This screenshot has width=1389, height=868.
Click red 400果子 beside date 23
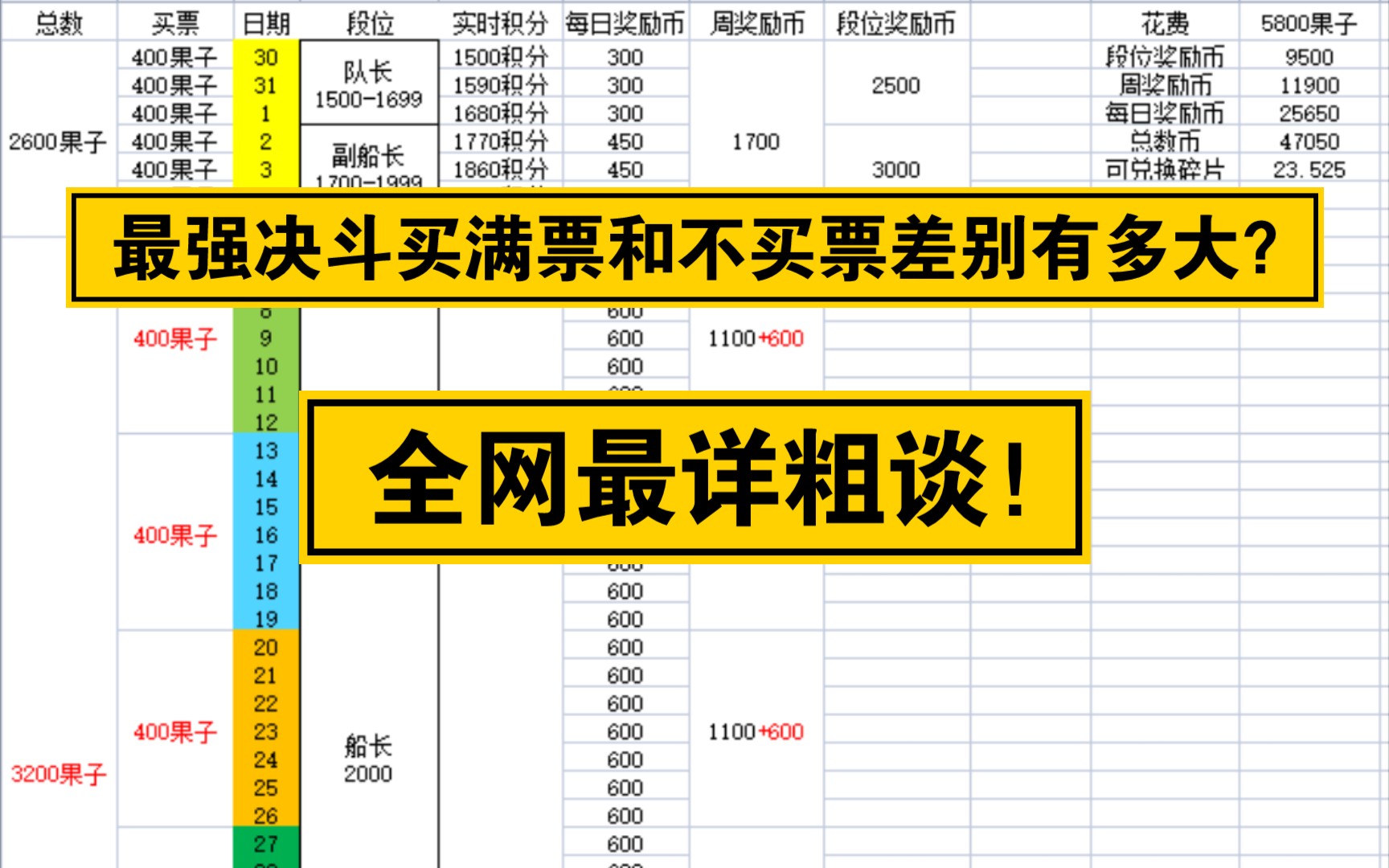[175, 732]
